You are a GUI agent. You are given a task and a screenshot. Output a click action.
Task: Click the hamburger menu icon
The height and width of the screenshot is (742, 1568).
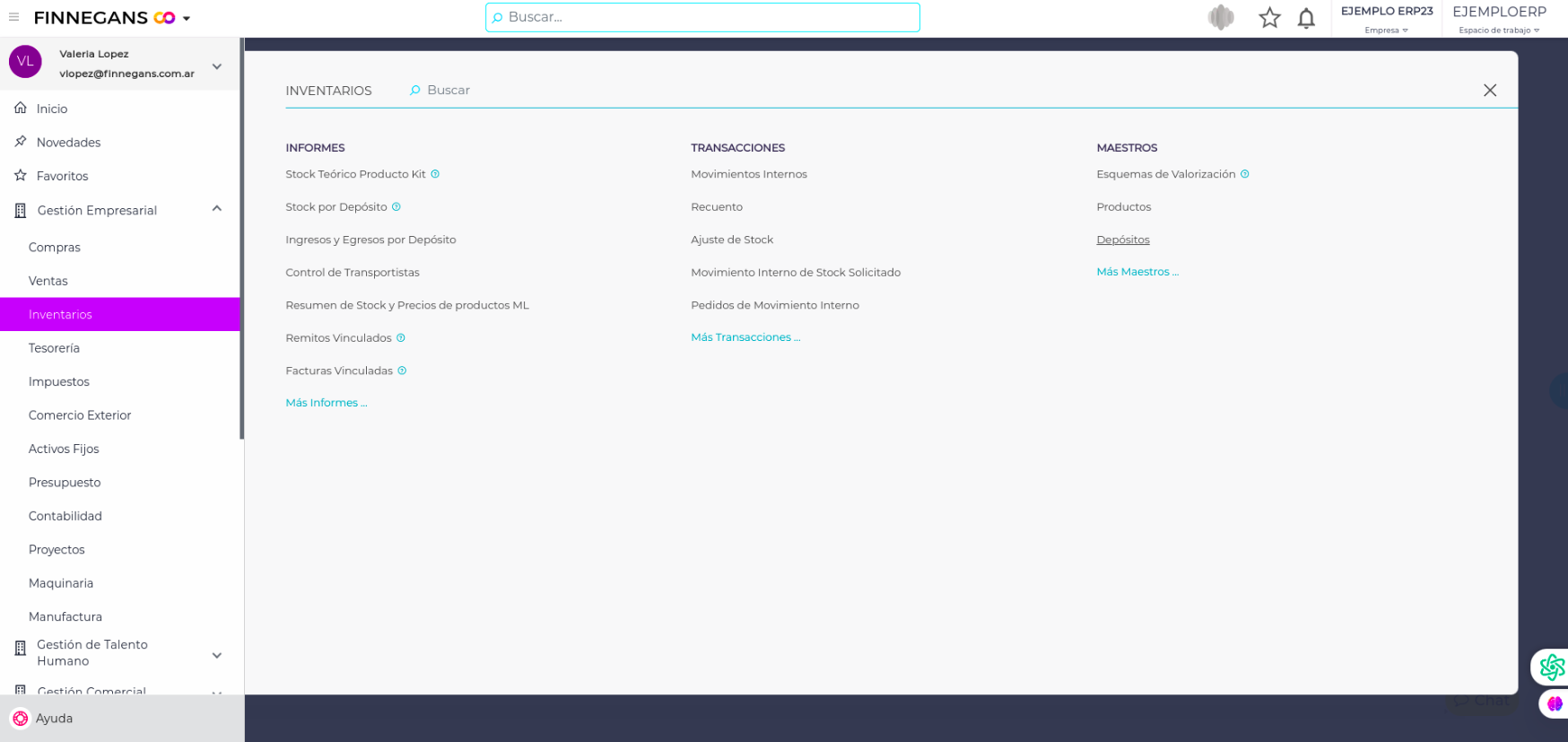click(x=13, y=17)
